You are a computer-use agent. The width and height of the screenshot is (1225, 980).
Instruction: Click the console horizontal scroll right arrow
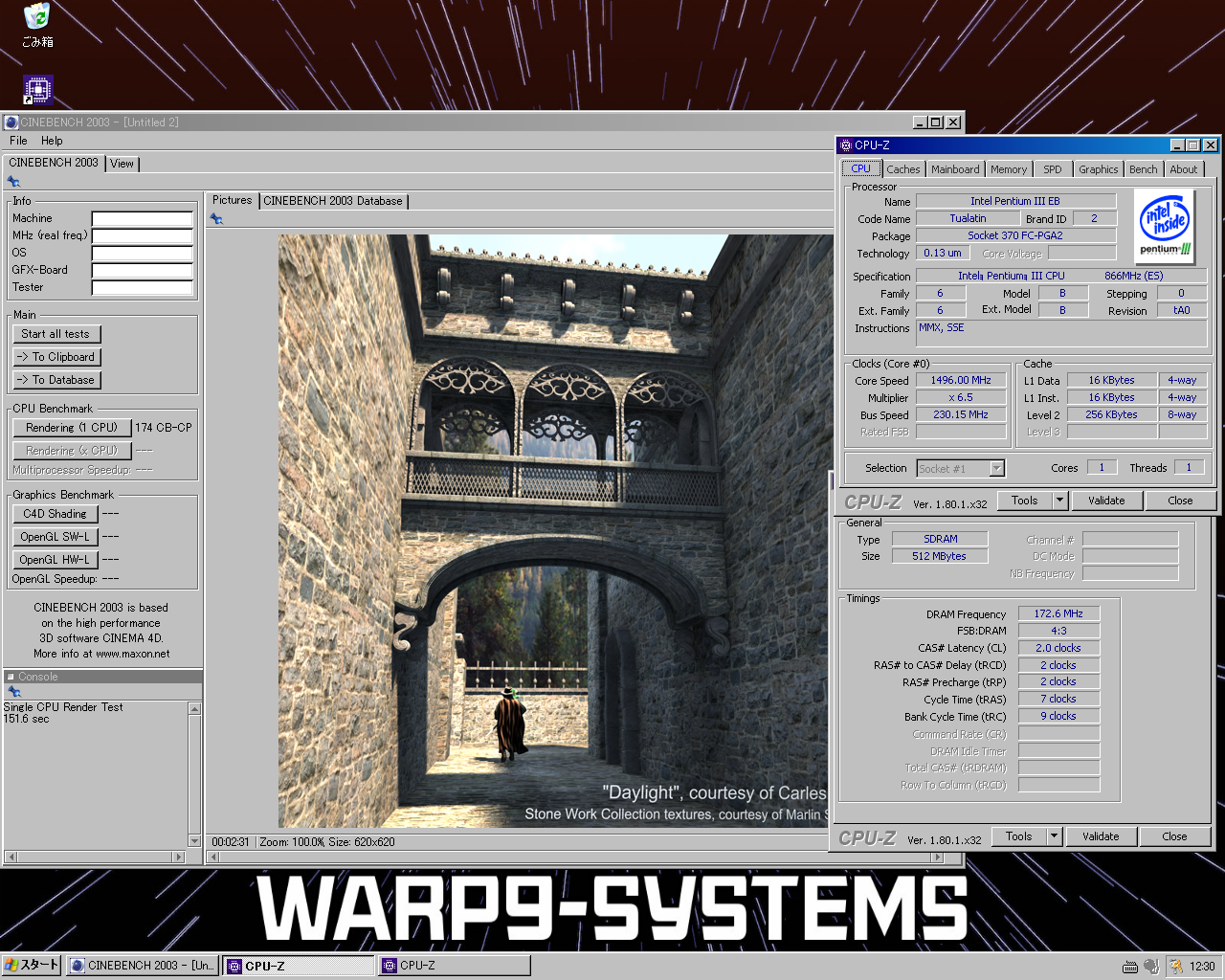[178, 857]
